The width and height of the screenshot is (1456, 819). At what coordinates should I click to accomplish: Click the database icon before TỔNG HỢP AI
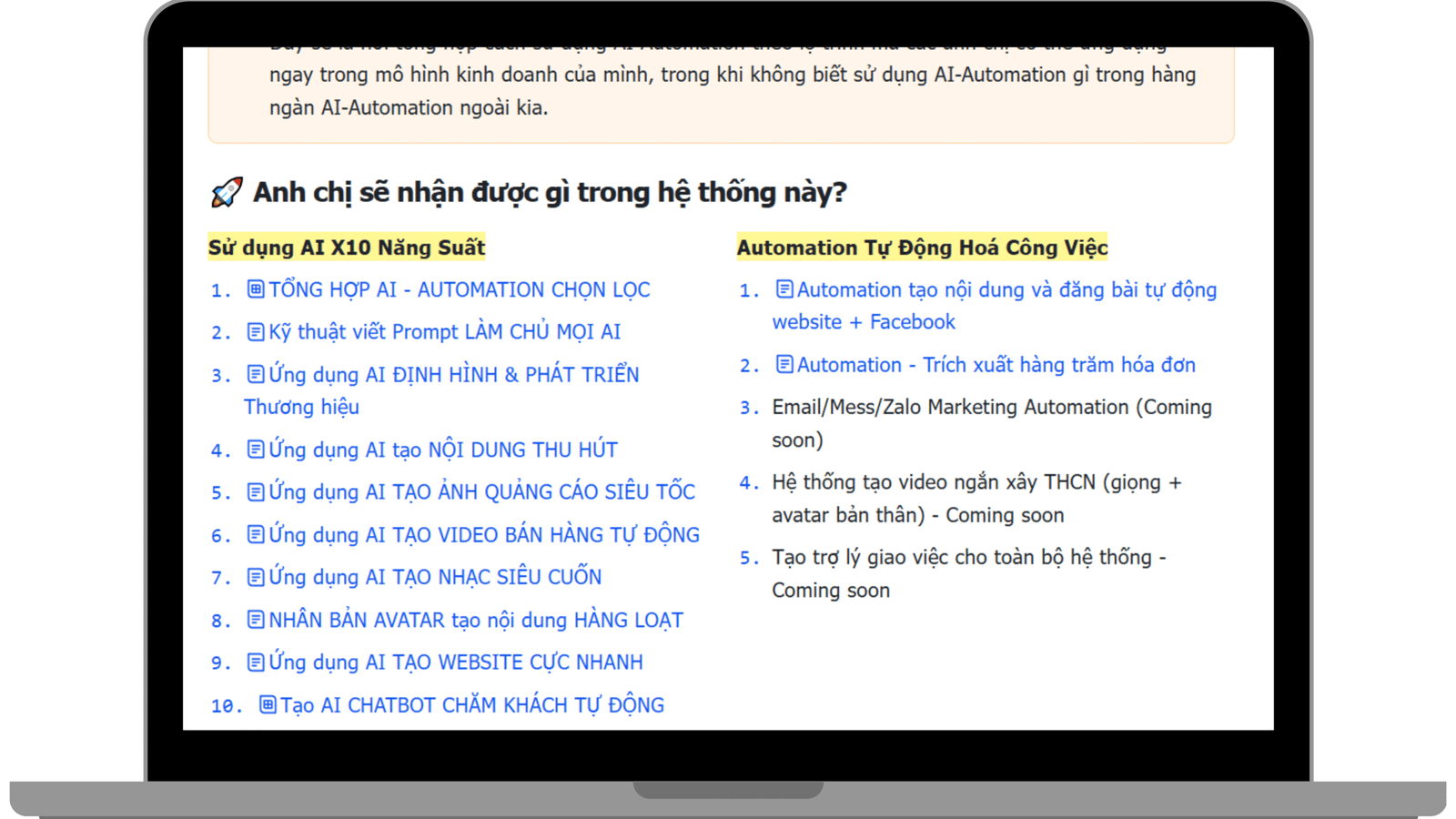click(256, 289)
